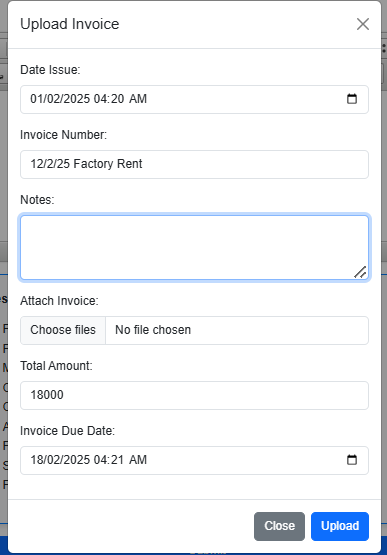Click the Notes textarea resize handle
Screen dimensions: 387x555
click(x=360, y=272)
